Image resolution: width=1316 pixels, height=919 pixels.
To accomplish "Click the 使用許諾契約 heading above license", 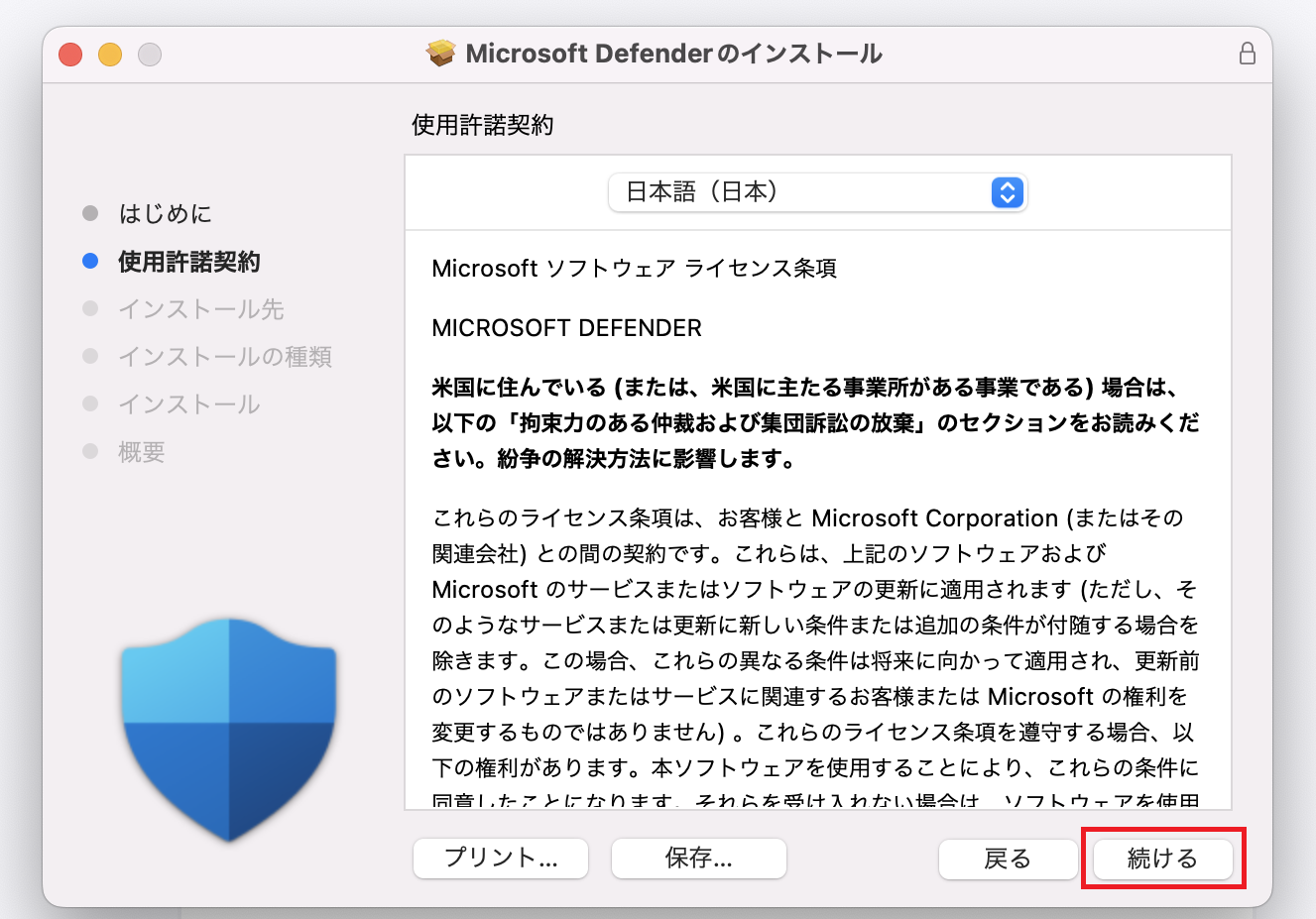I will coord(483,125).
